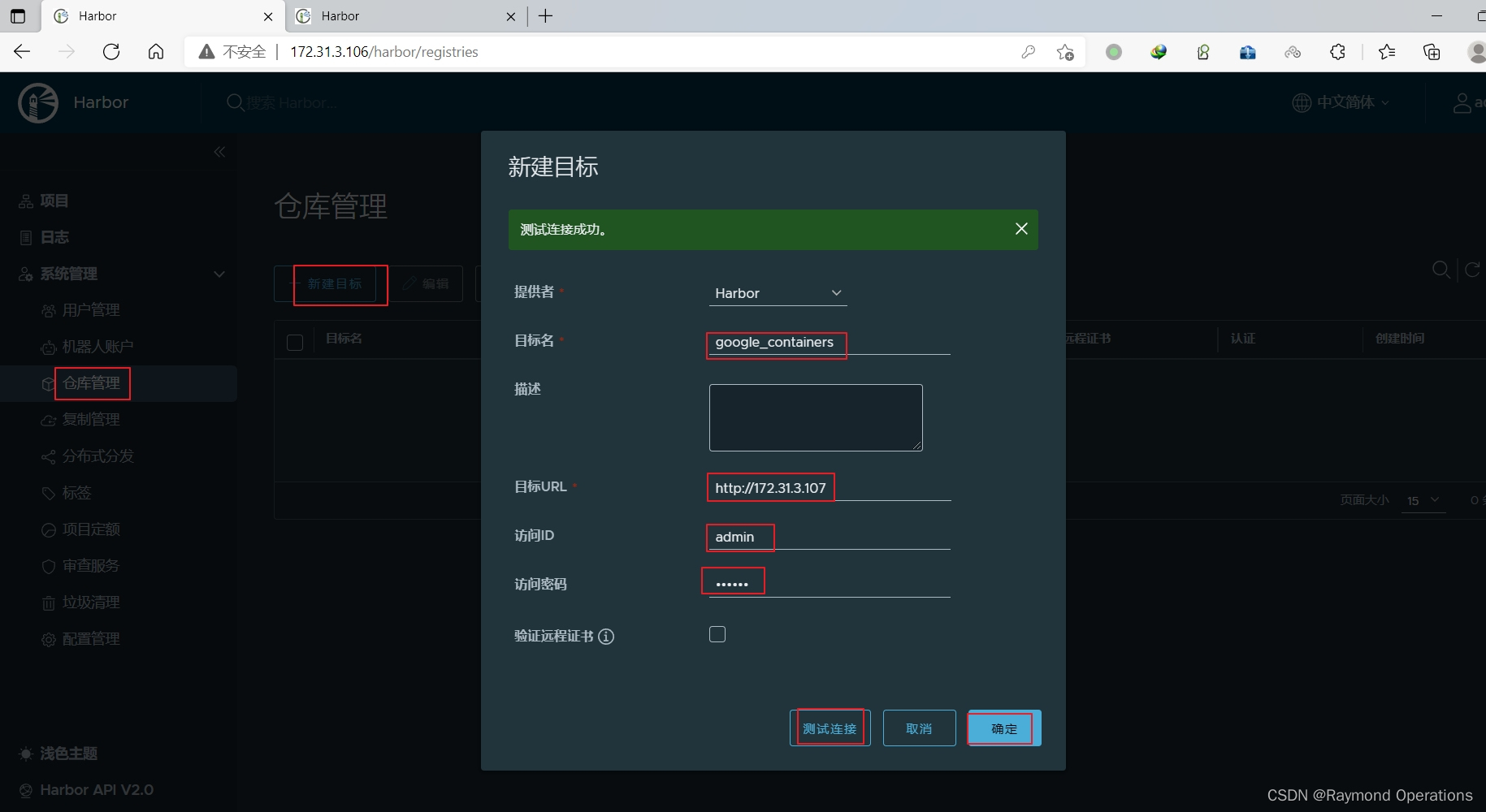Open 日志 in the sidebar
Viewport: 1486px width, 812px height.
point(54,237)
